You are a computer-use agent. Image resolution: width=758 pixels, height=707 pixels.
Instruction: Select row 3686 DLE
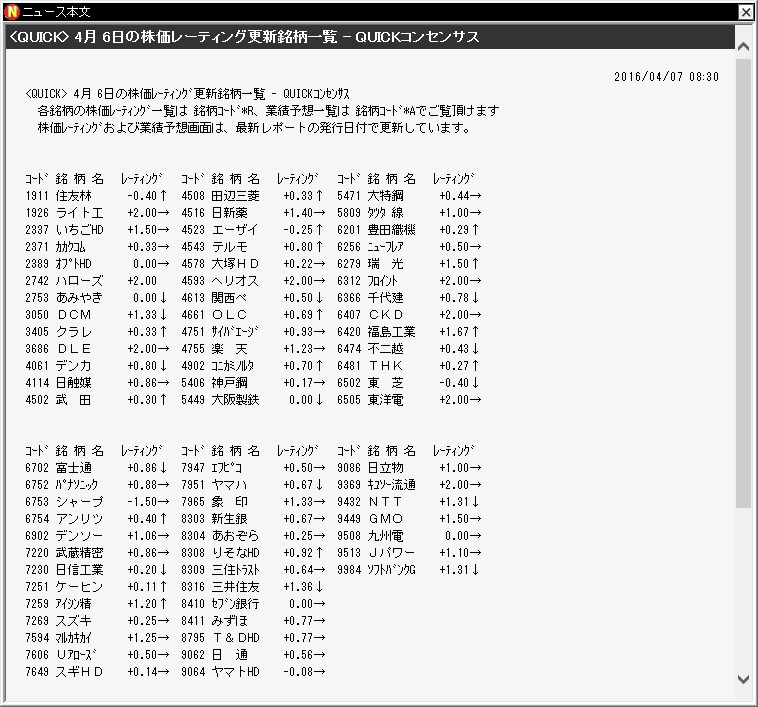(97, 348)
